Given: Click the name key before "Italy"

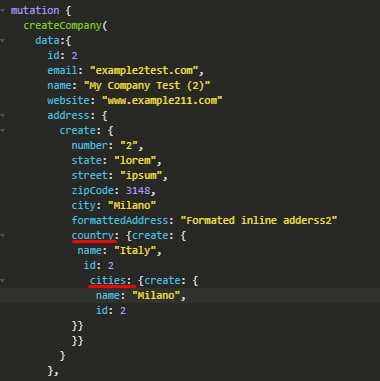Looking at the screenshot, I should point(89,250).
